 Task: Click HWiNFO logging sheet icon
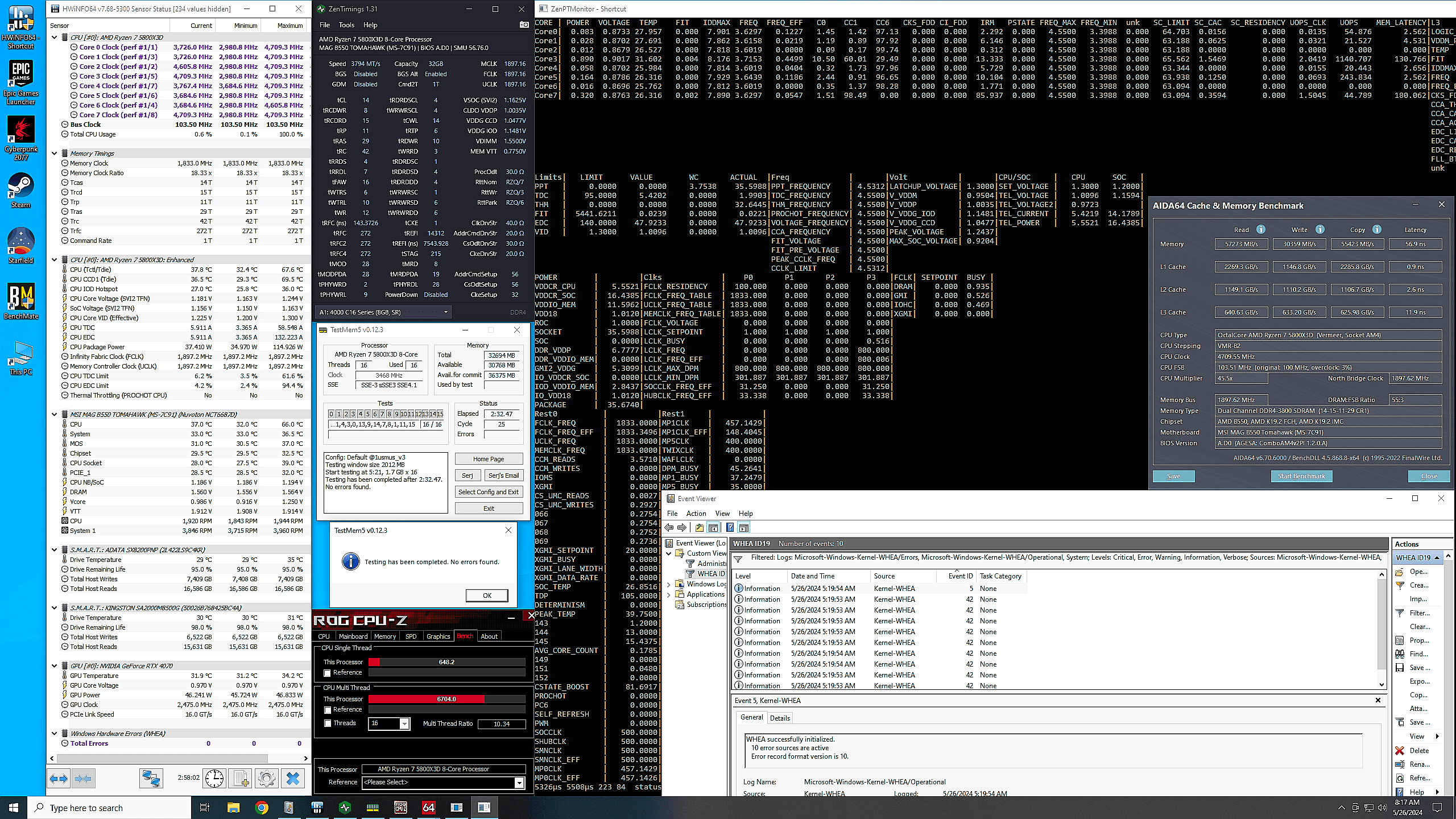tap(240, 778)
